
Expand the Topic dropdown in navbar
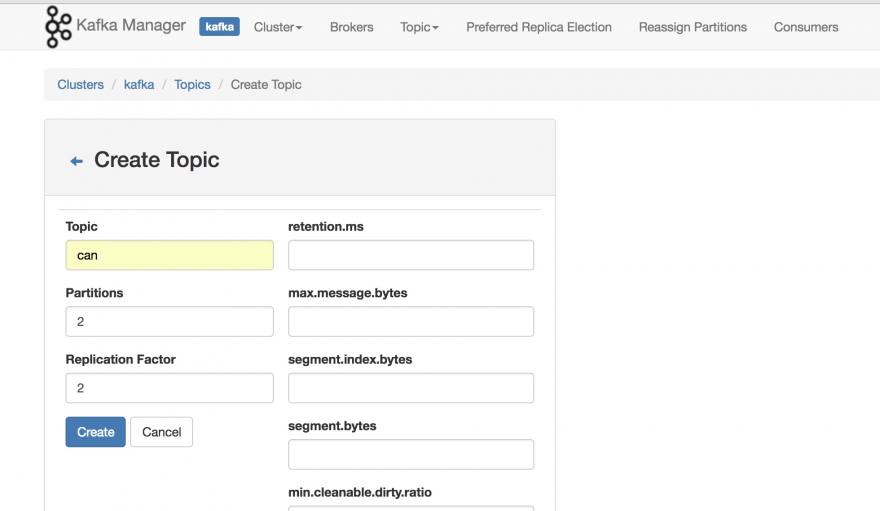pyautogui.click(x=419, y=27)
